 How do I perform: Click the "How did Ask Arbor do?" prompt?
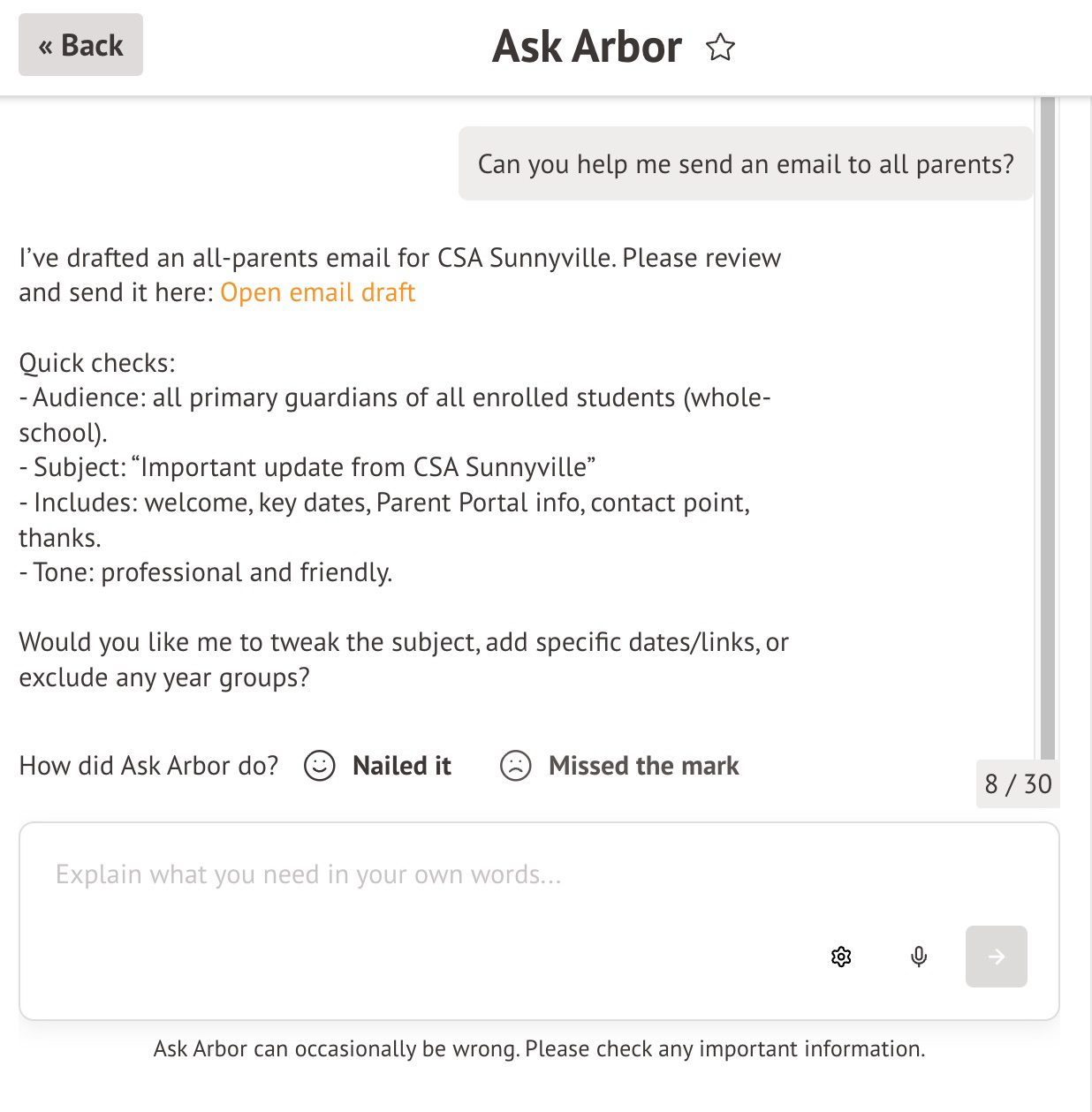pos(148,766)
